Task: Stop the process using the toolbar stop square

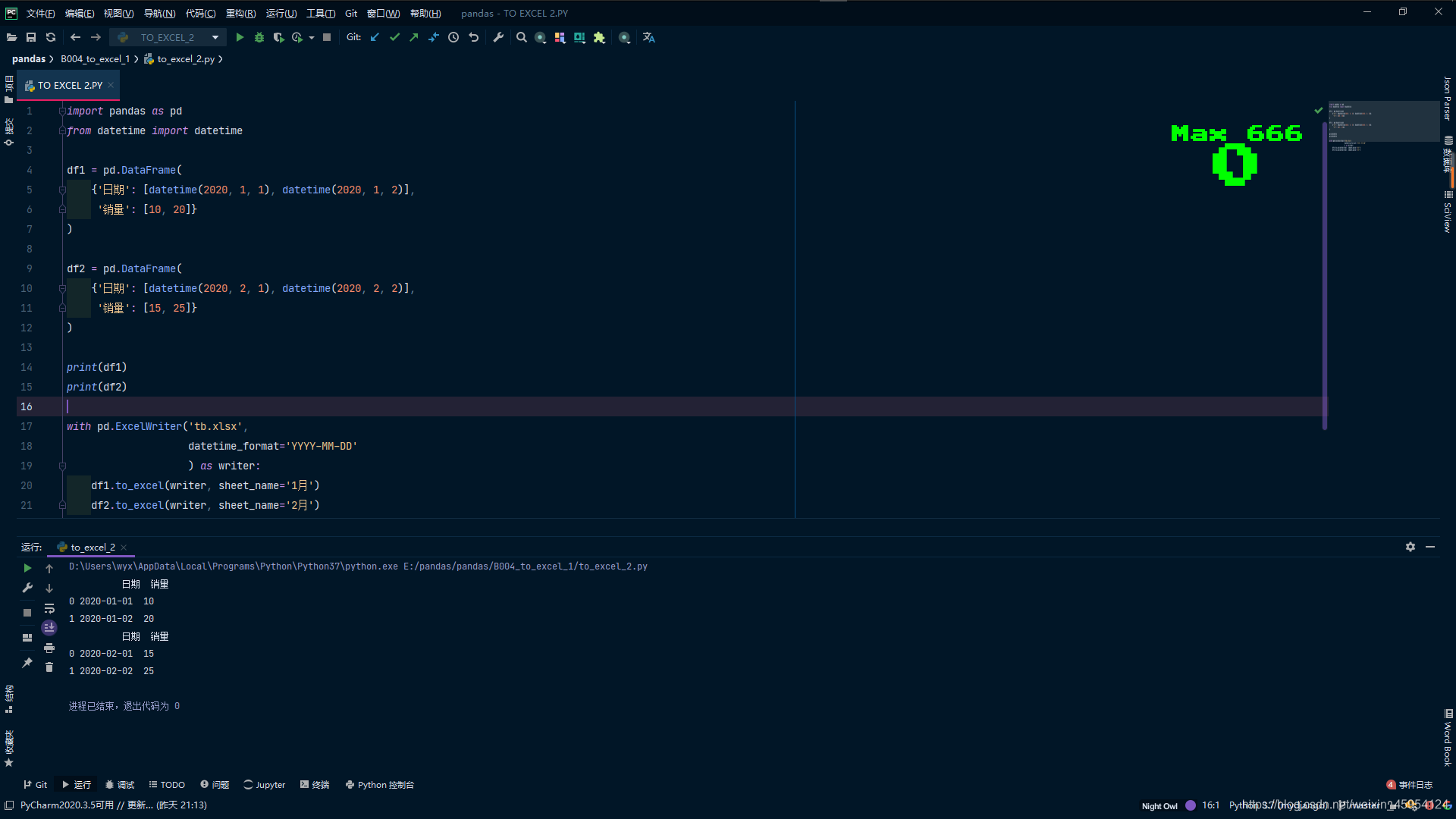Action: point(327,37)
